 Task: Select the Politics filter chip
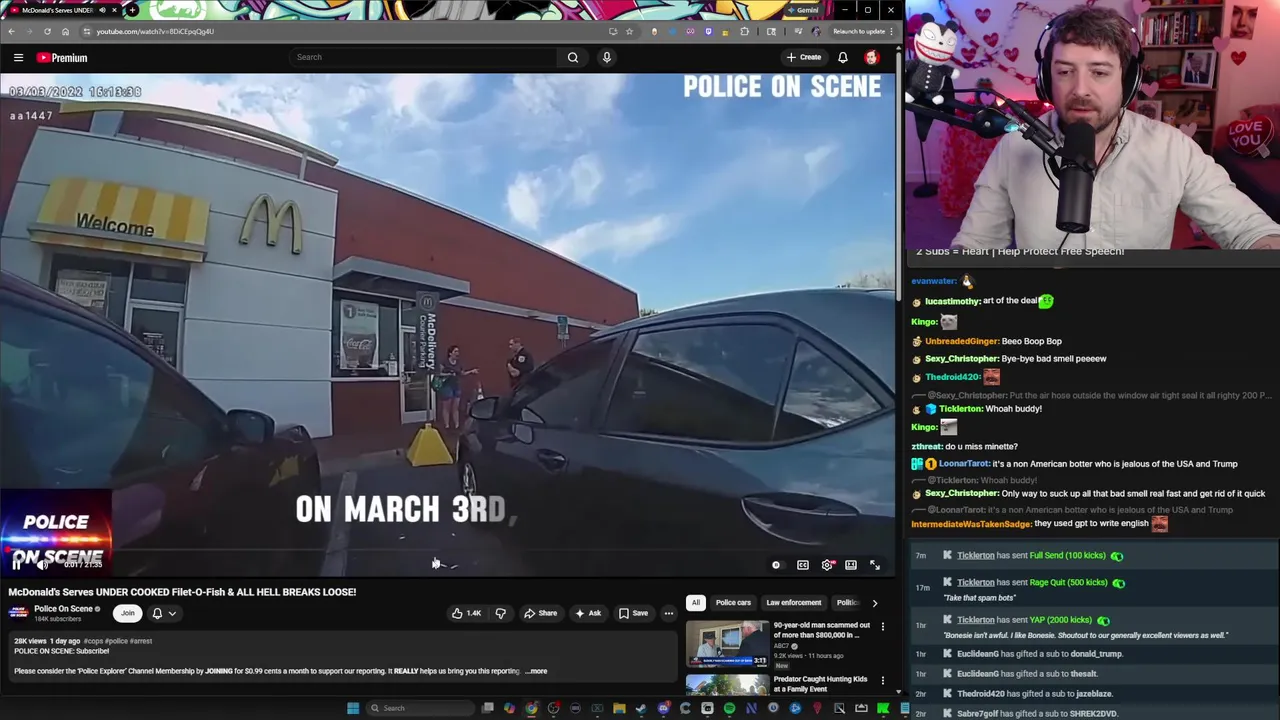click(847, 603)
